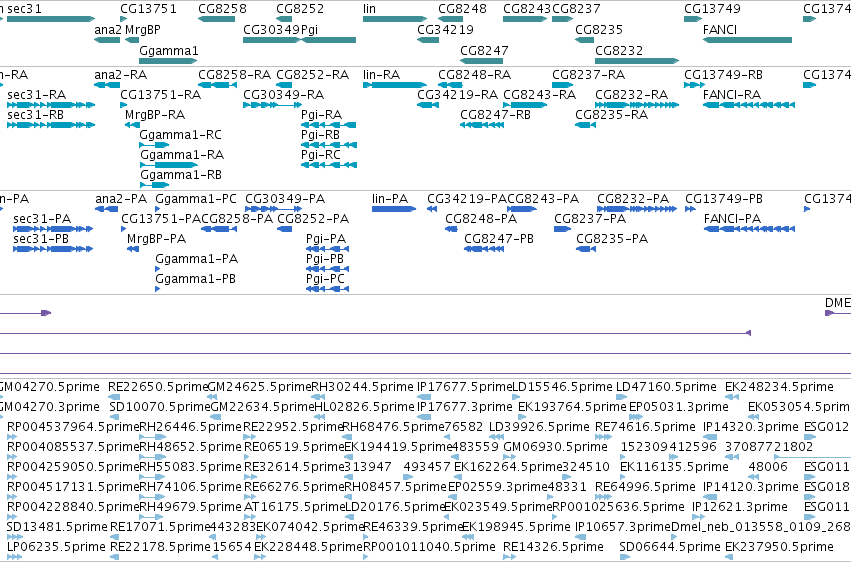Select the CG8232-RA transcript
Screen dimensions: 851x562
(637, 105)
